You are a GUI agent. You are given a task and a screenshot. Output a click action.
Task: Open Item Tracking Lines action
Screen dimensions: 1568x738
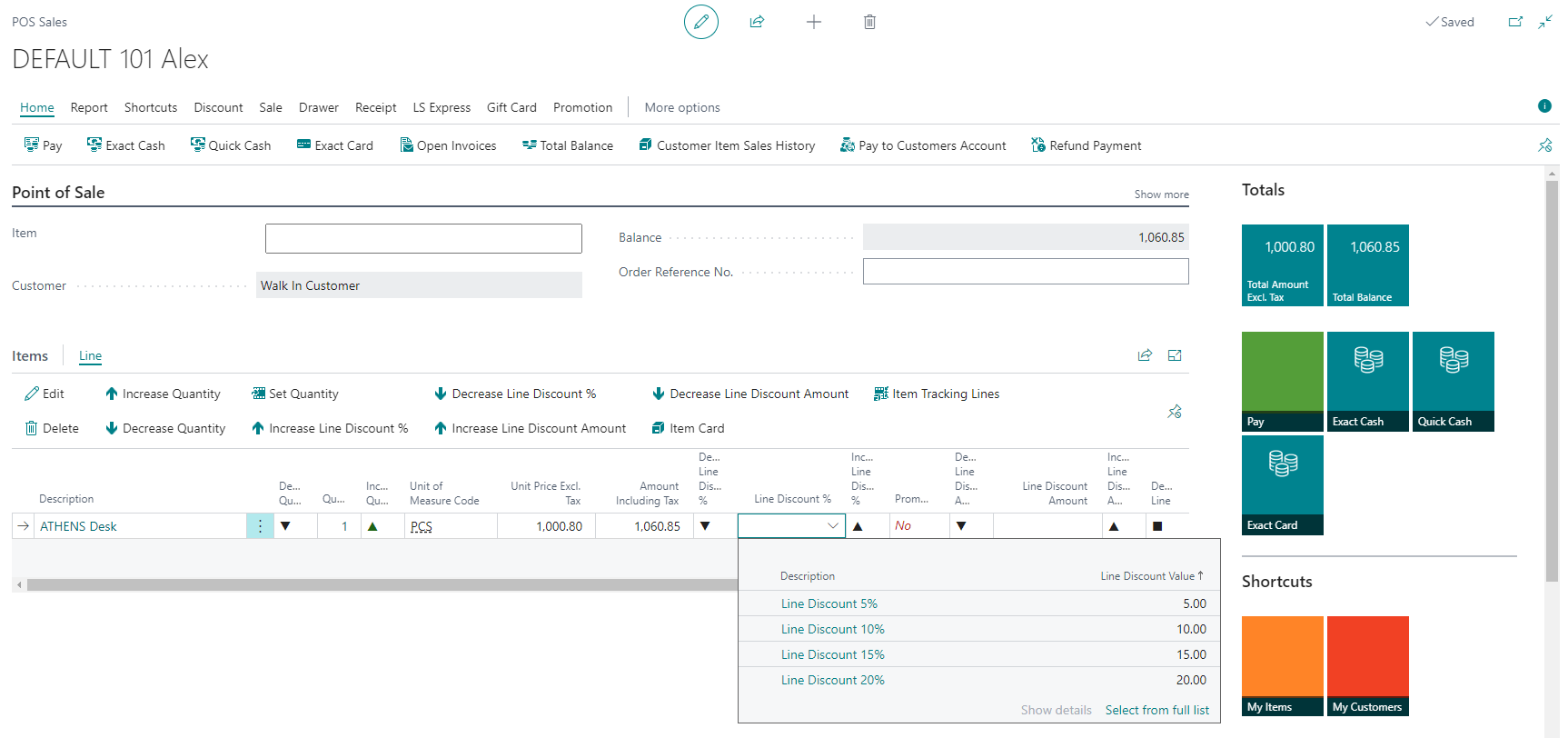coord(936,394)
